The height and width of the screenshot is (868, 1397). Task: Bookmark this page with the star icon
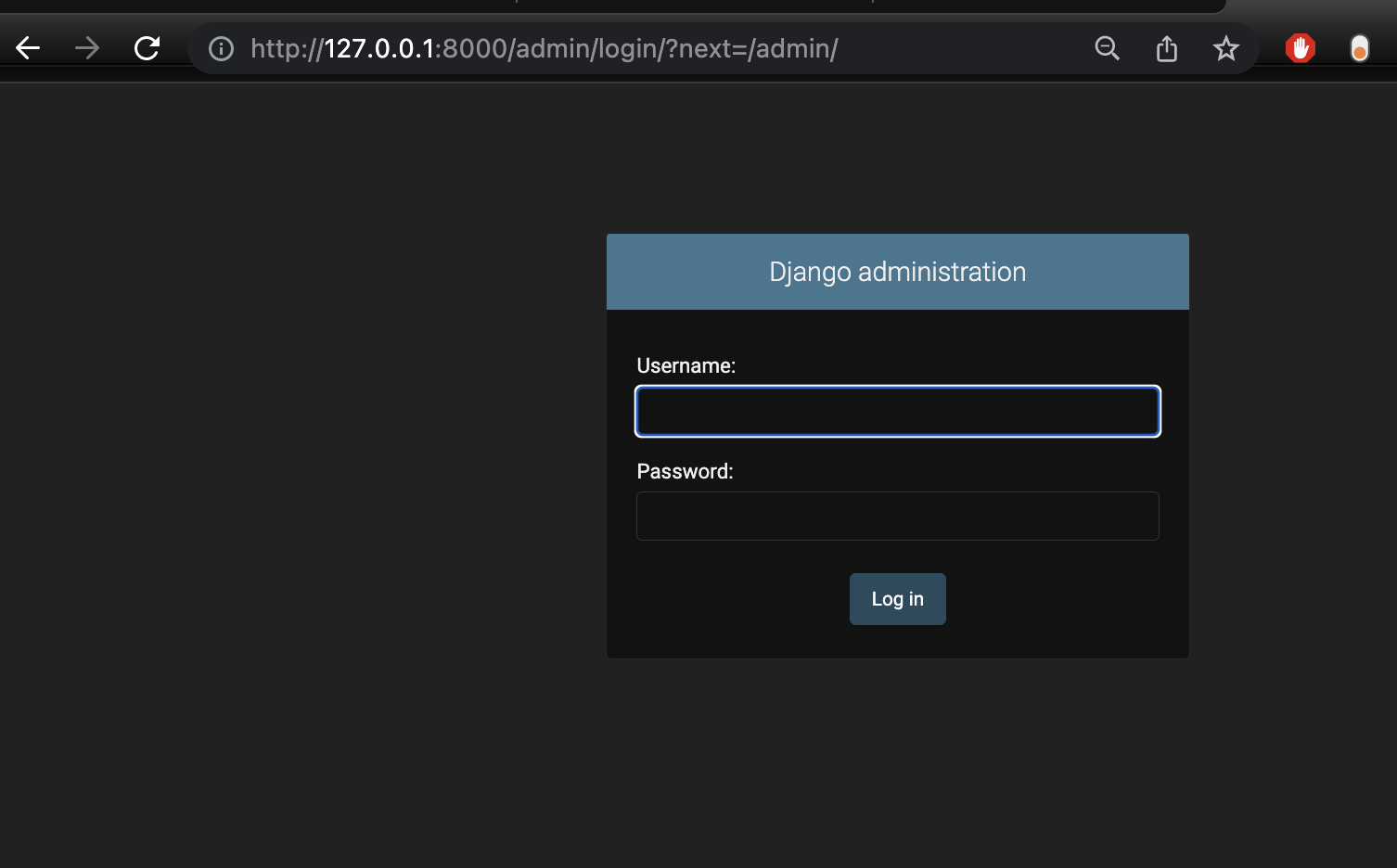click(1226, 48)
